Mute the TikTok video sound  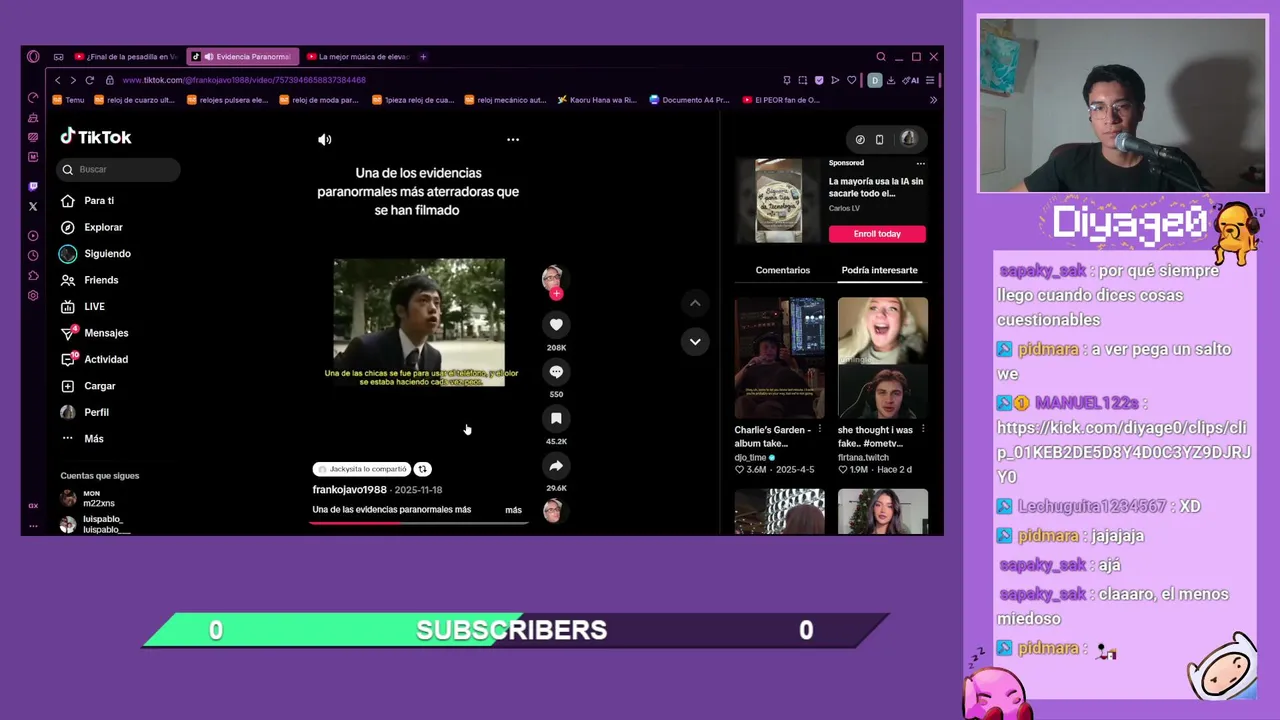coord(324,140)
